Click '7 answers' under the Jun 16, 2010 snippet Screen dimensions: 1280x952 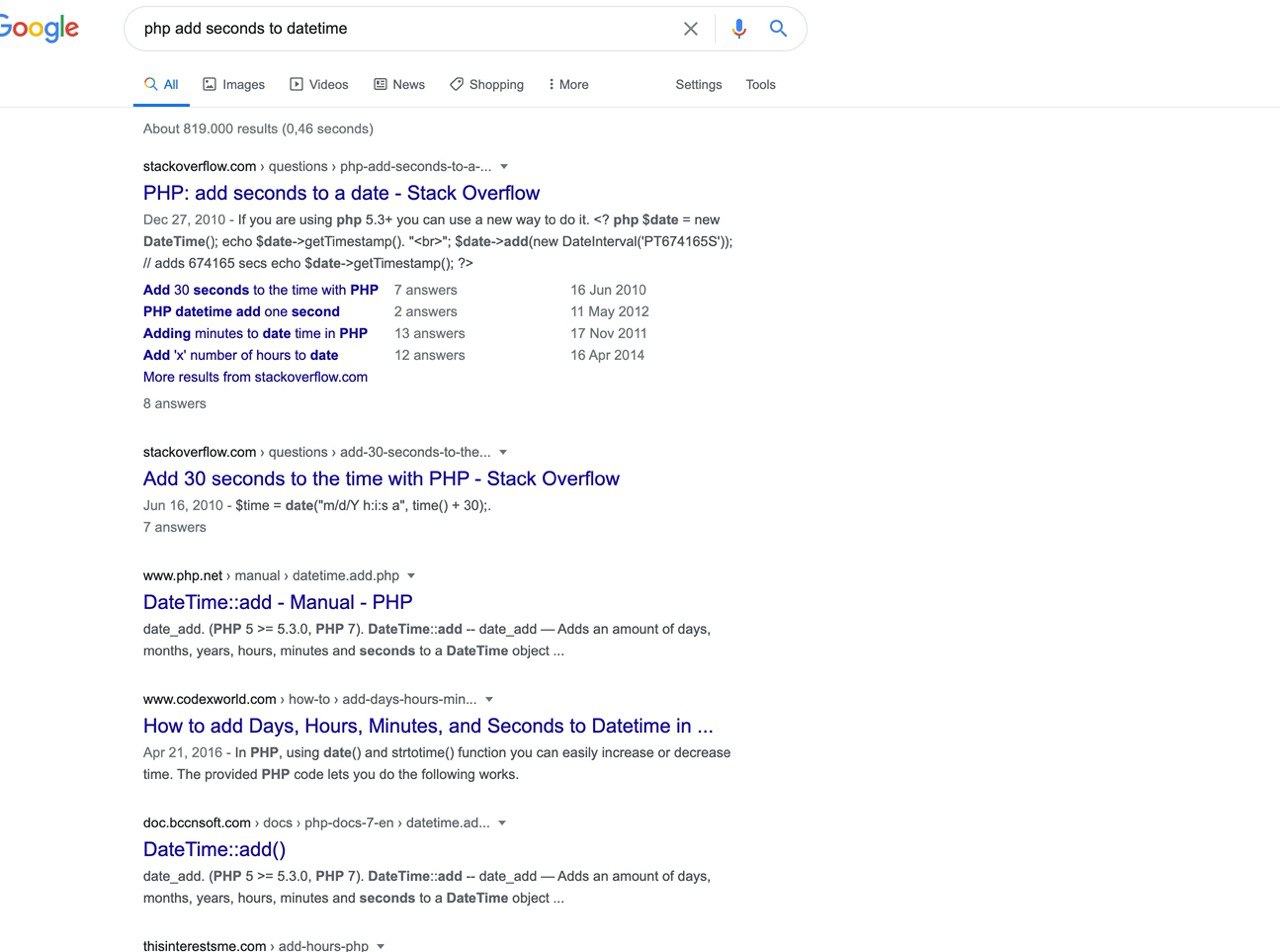[175, 528]
